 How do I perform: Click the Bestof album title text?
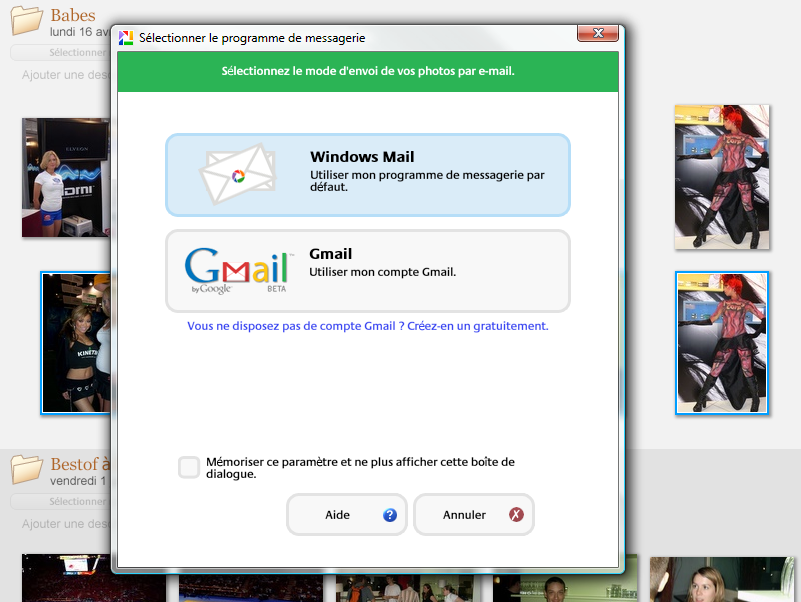[x=80, y=464]
